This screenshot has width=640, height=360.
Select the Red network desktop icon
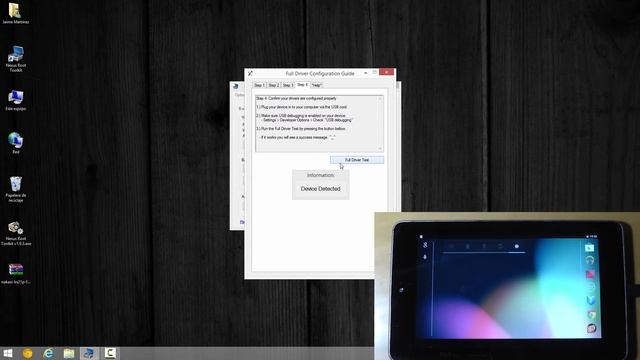point(16,143)
